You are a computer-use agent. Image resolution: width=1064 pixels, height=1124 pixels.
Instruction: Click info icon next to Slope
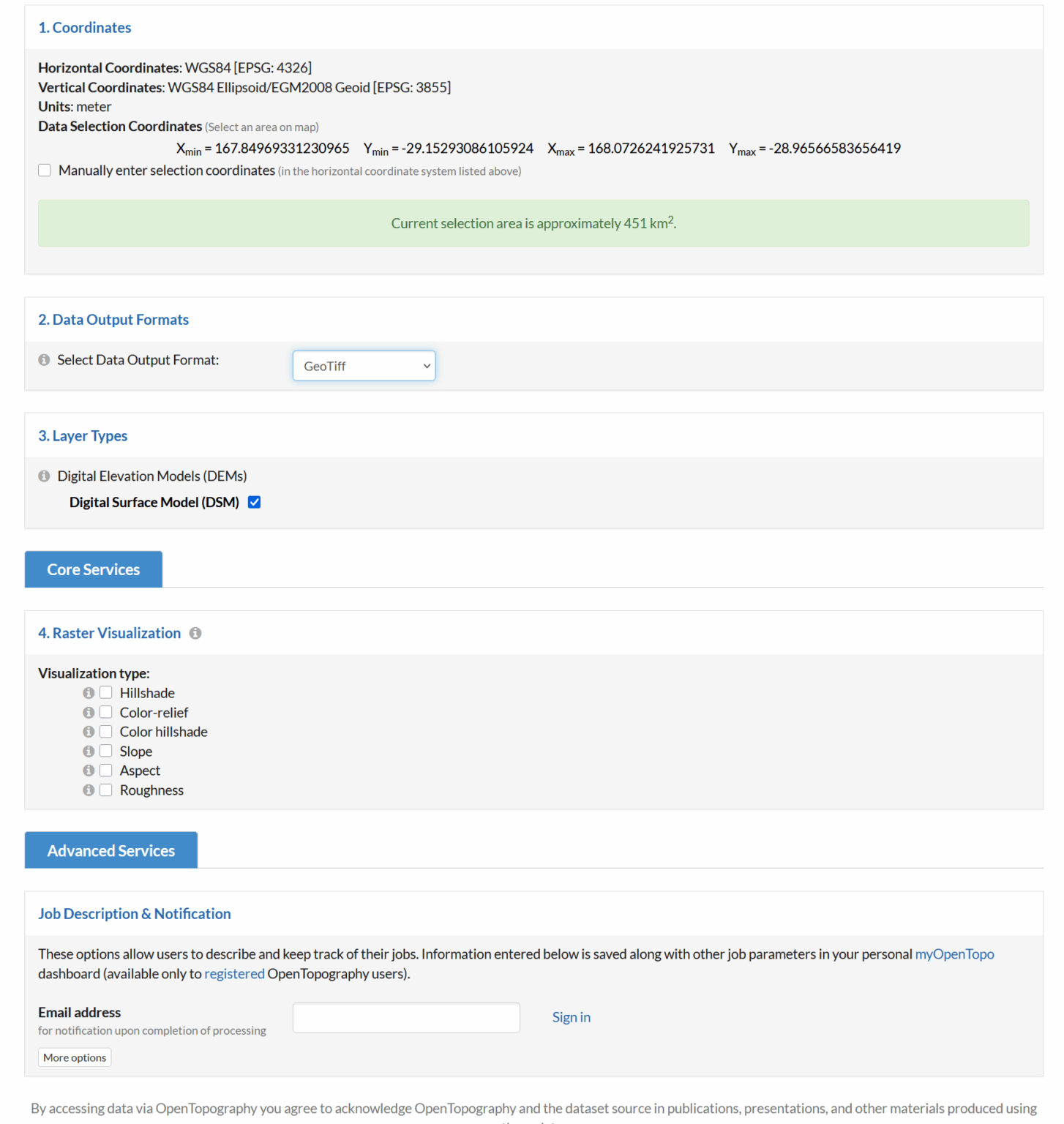pyautogui.click(x=89, y=752)
